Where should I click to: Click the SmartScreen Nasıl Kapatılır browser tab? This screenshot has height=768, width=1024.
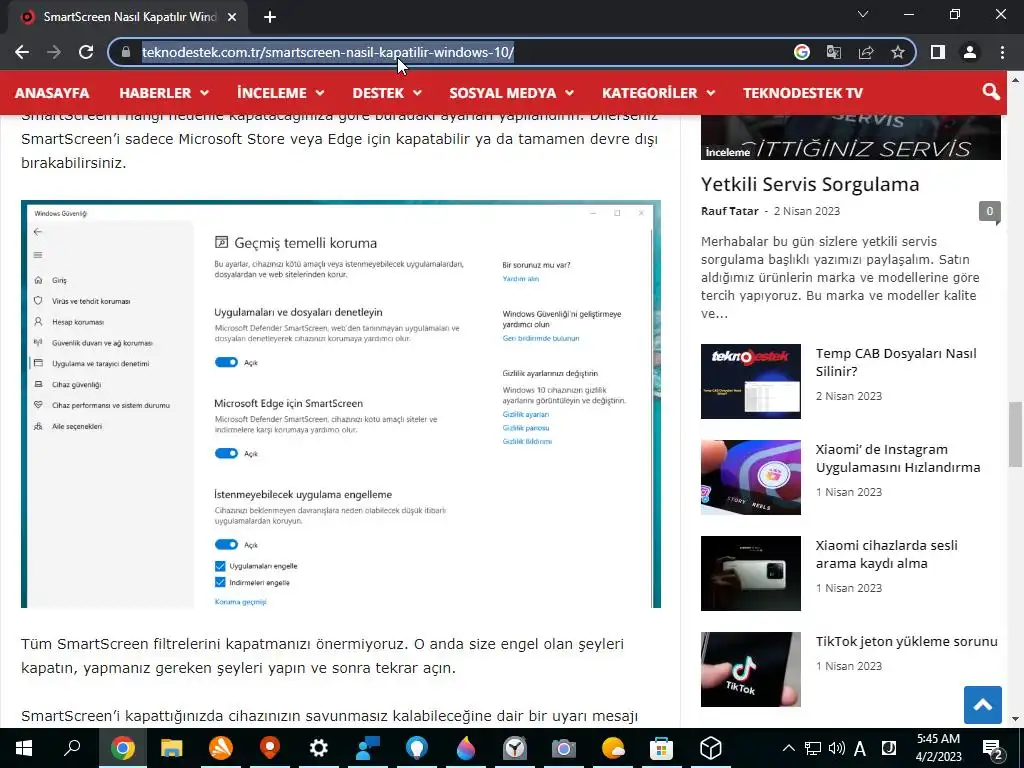tap(129, 17)
